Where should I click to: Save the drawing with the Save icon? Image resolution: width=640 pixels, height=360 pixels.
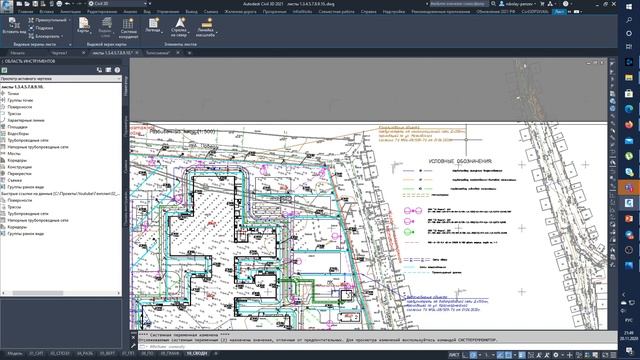(35, 4)
